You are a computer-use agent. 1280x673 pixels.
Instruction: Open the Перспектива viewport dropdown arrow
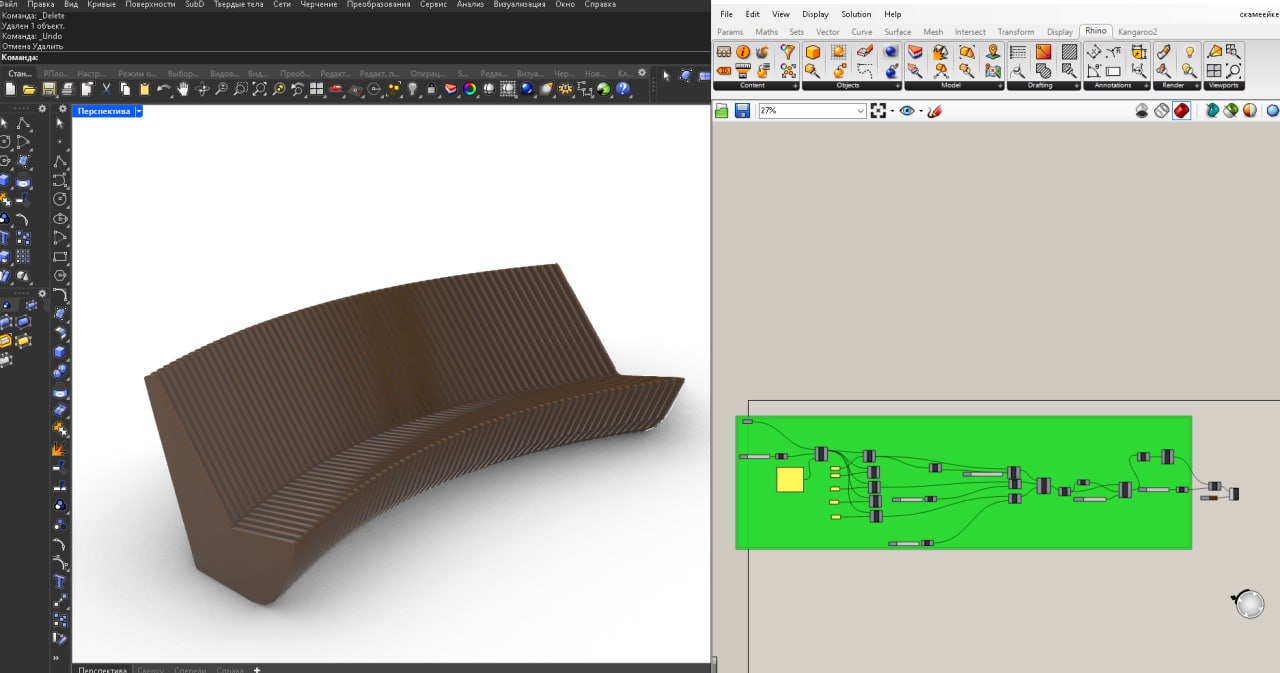(x=139, y=111)
